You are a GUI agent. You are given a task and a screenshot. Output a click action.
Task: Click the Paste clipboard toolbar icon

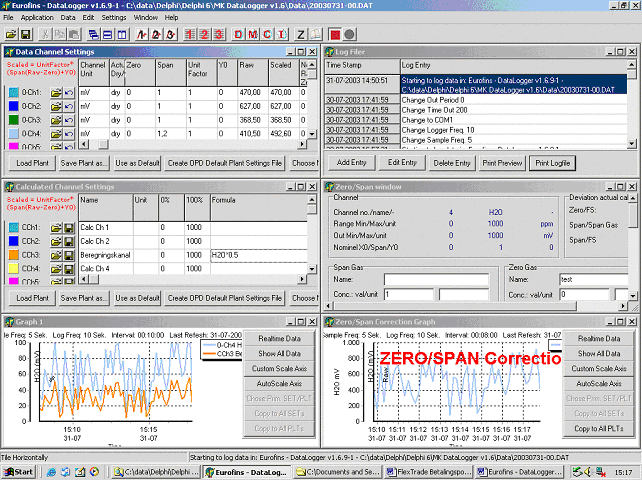coord(74,34)
